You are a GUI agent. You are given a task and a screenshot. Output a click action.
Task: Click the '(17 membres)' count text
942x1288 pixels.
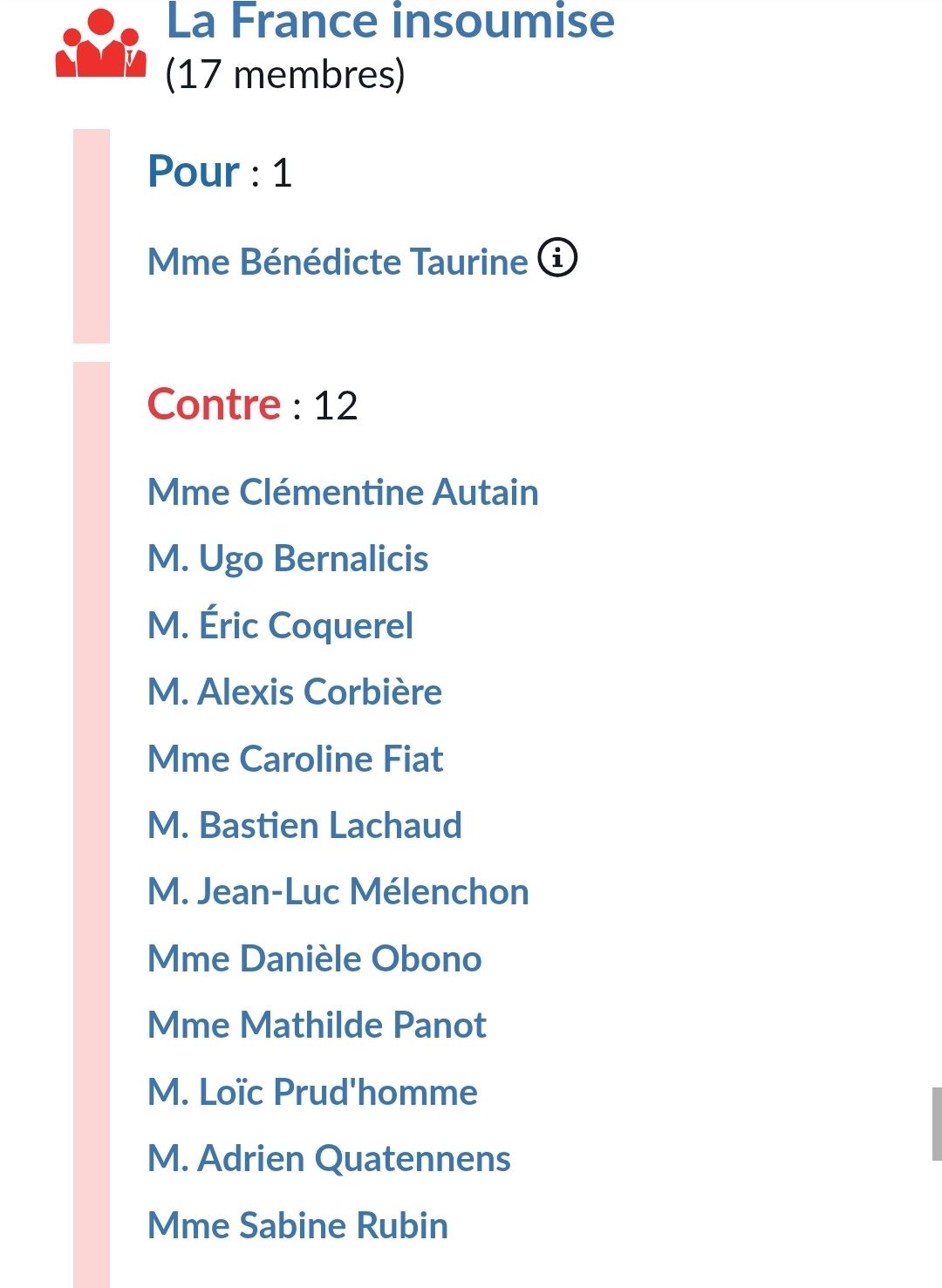(285, 75)
